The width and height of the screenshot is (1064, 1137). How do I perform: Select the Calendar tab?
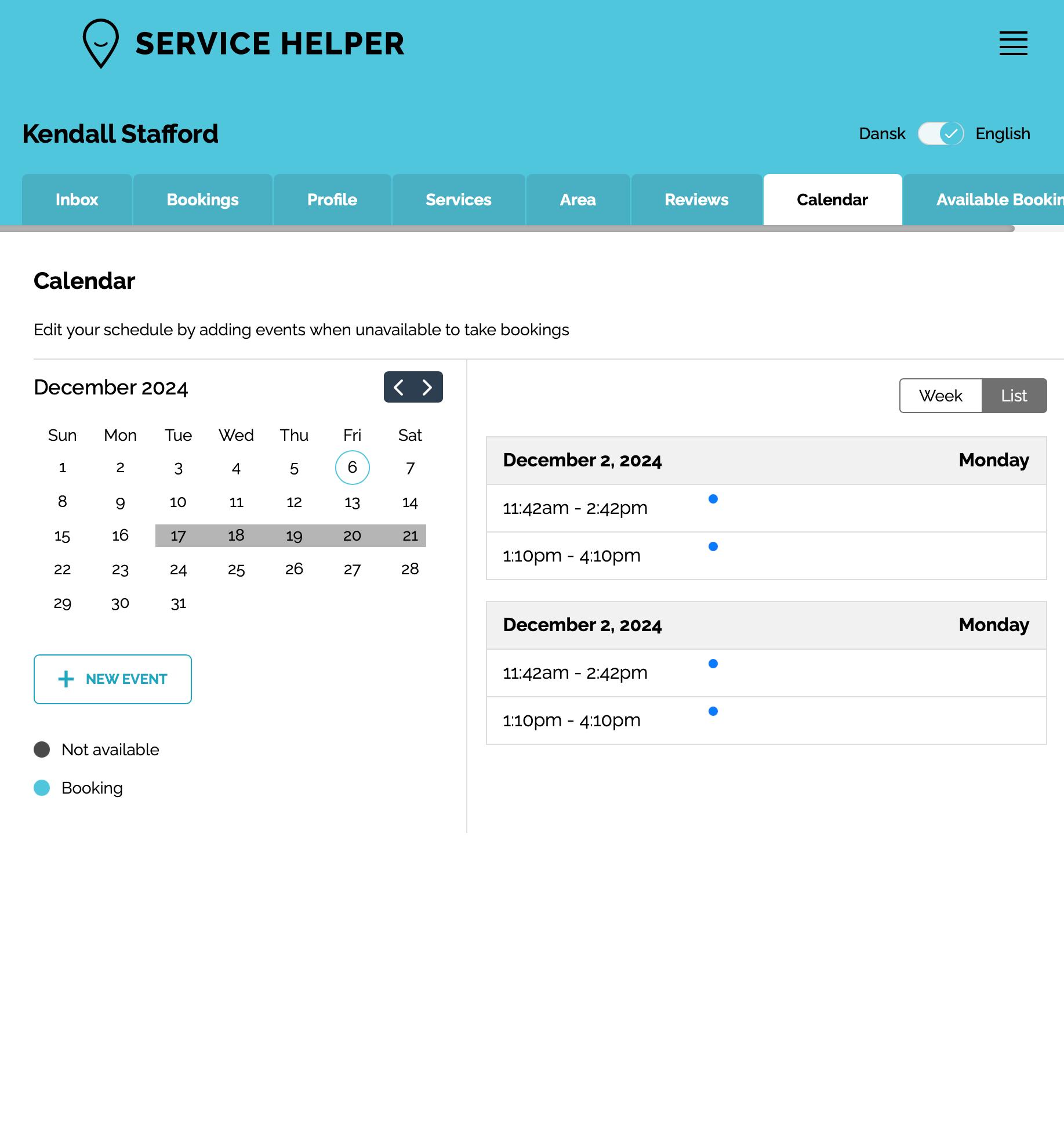click(833, 200)
